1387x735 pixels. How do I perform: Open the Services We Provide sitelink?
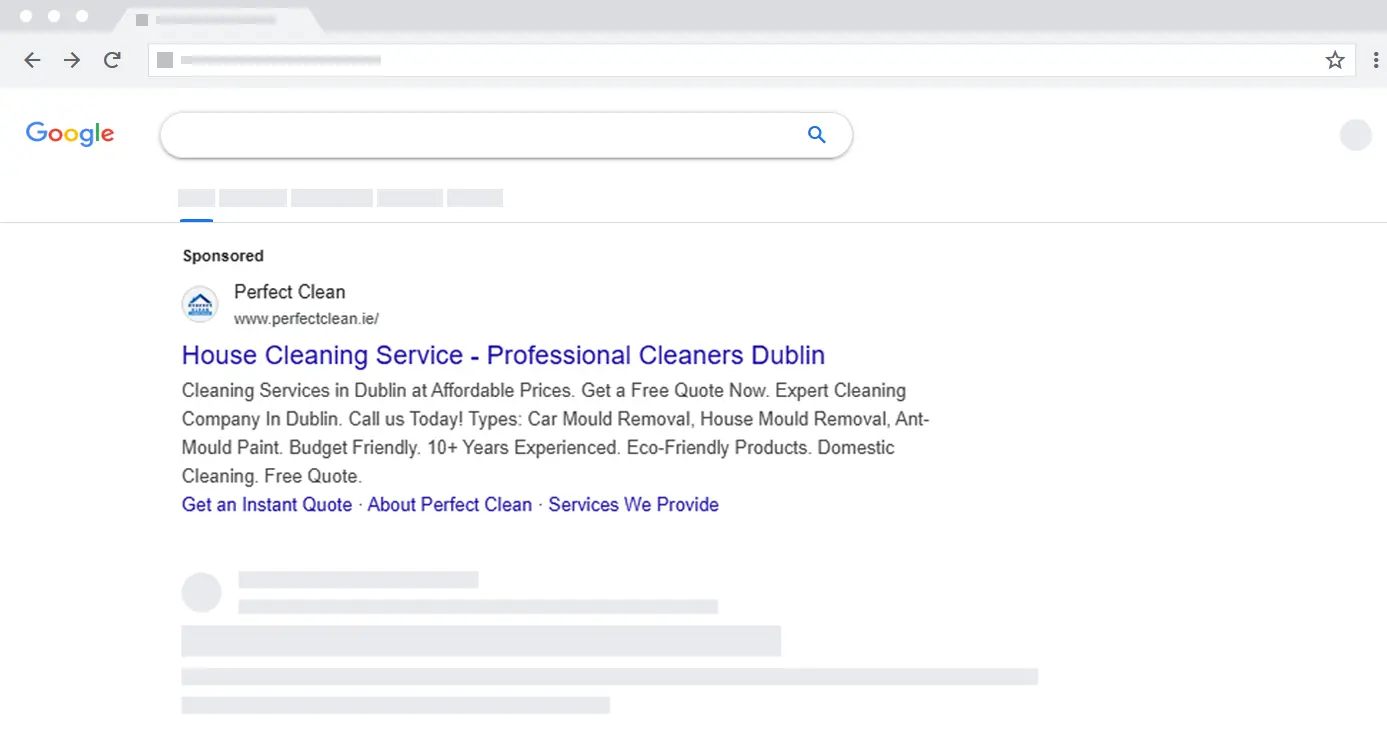point(633,505)
